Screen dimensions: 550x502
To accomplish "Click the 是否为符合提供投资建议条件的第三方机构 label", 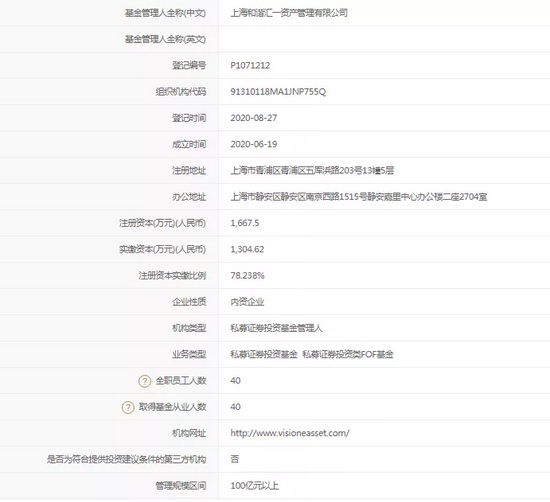I will 127,459.
